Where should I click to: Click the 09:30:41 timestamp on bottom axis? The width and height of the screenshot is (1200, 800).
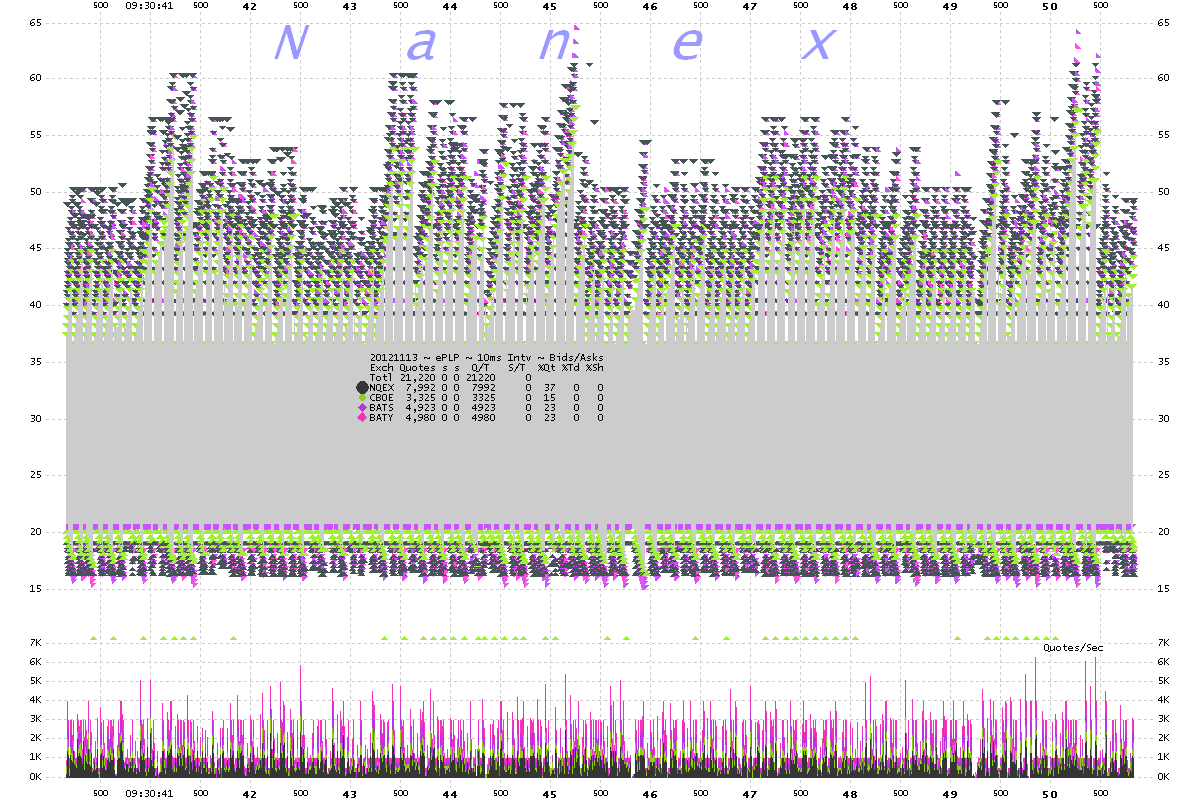pos(149,794)
